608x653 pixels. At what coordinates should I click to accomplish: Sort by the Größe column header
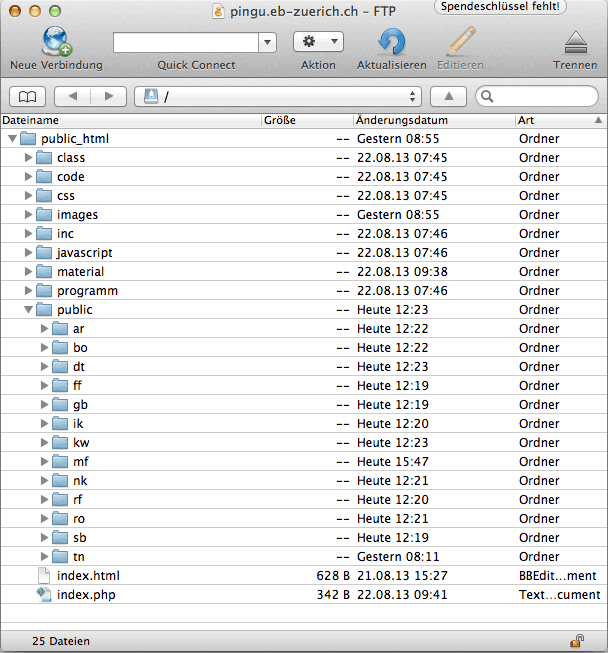pyautogui.click(x=305, y=120)
